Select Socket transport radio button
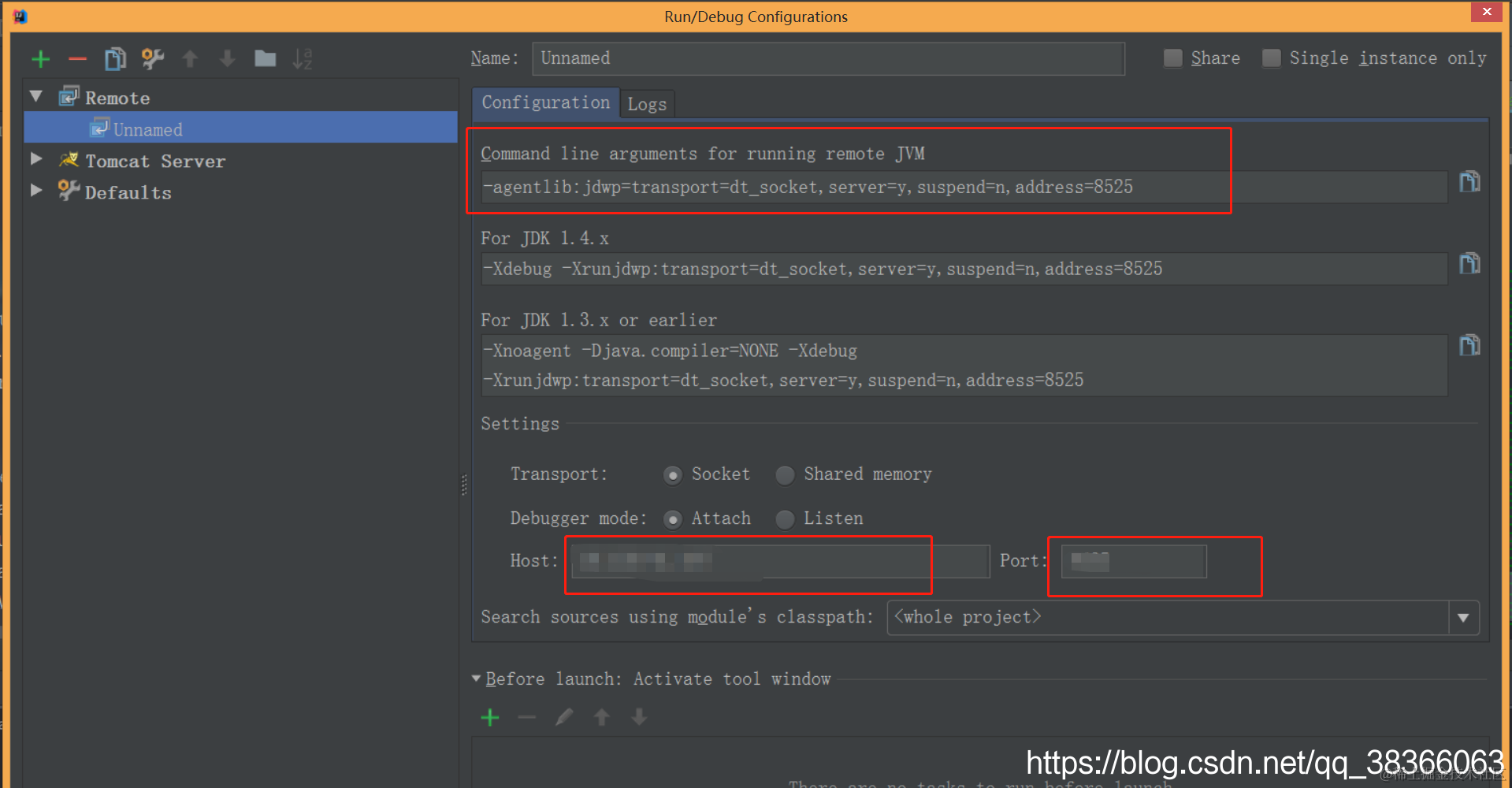This screenshot has width=1512, height=788. pyautogui.click(x=672, y=475)
